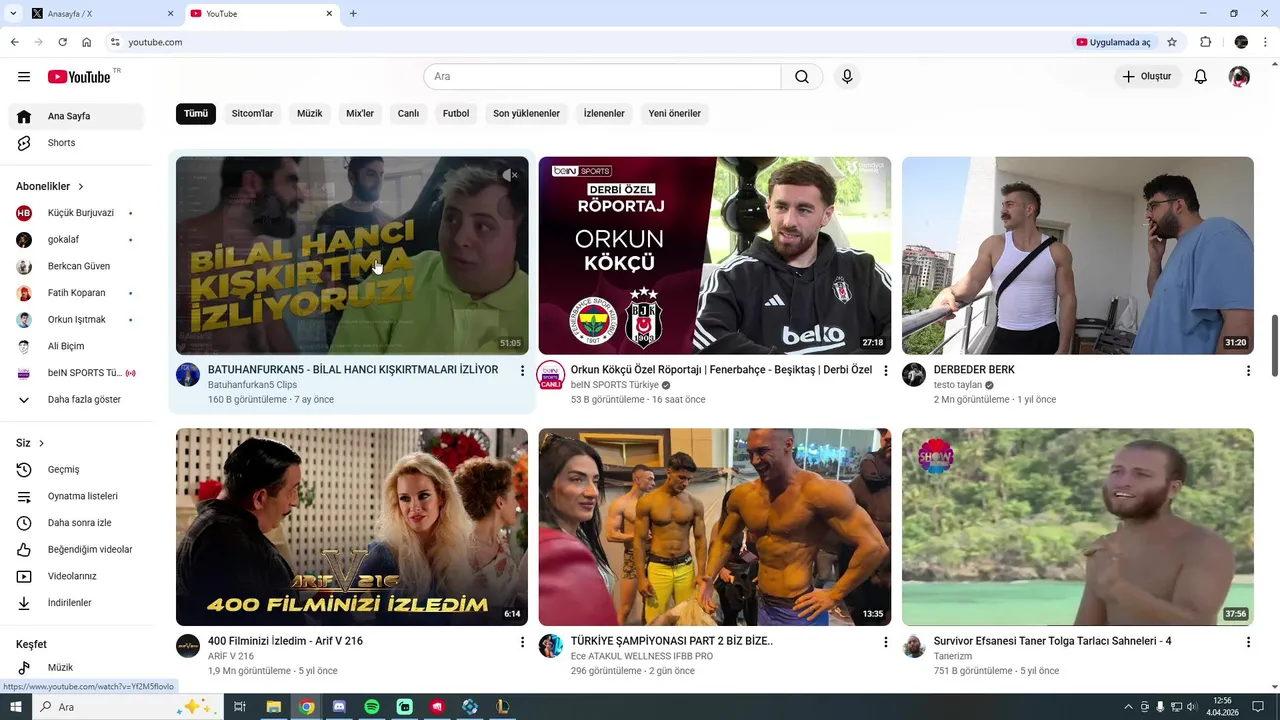Open Windows Start menu

pos(15,707)
